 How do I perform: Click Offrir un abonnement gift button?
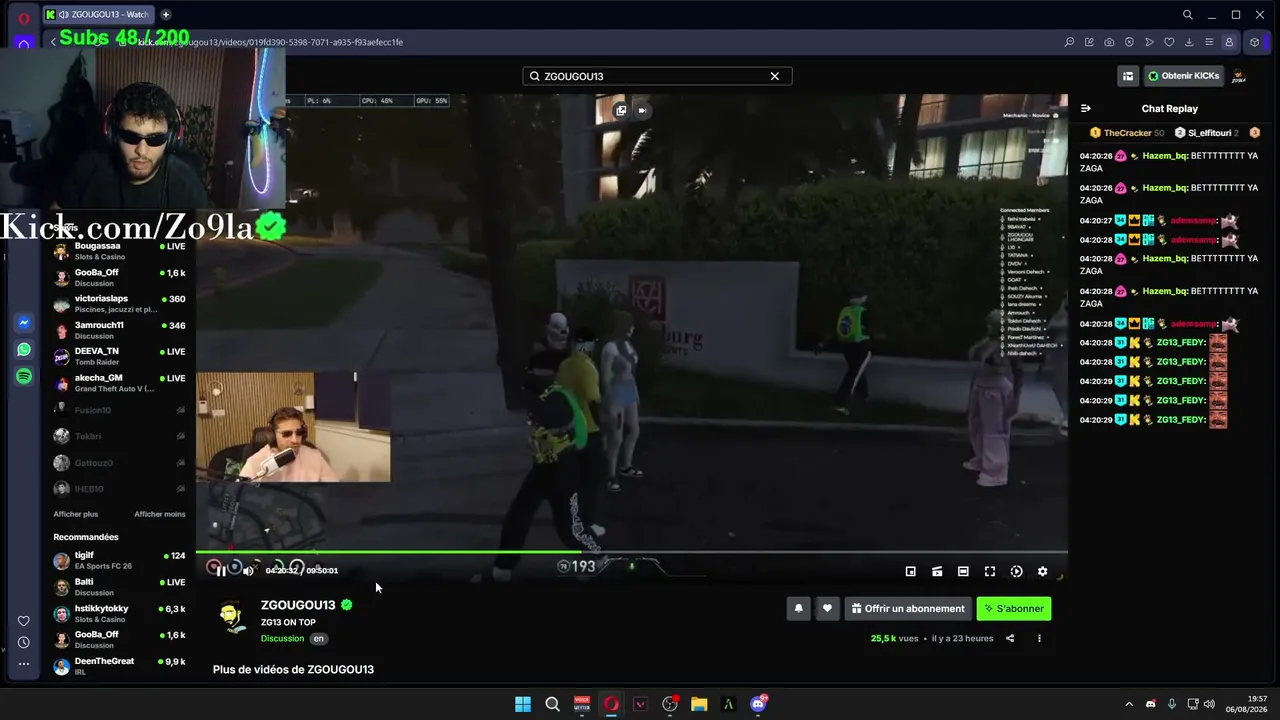[908, 608]
